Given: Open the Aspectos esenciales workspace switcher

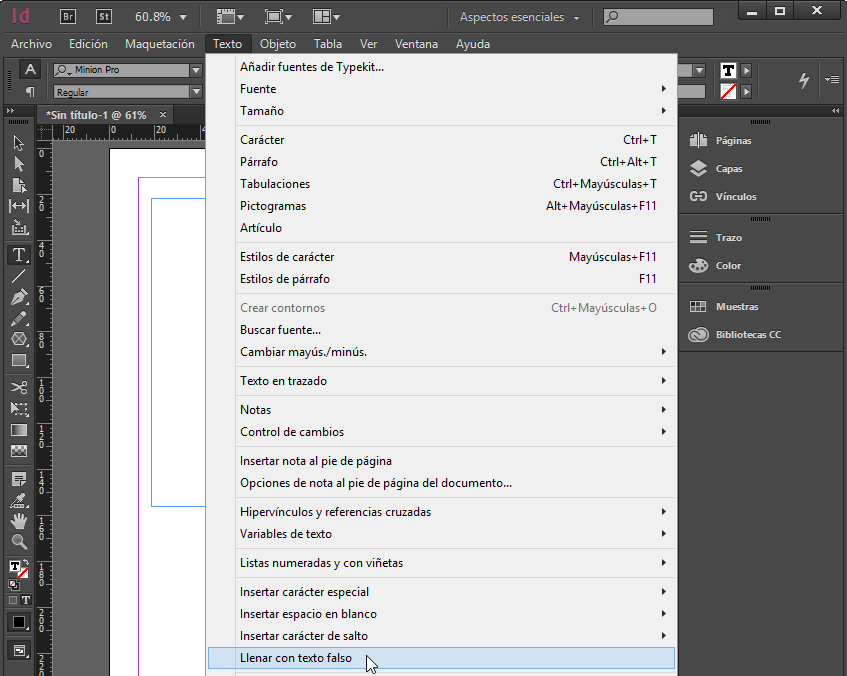Looking at the screenshot, I should tap(511, 16).
